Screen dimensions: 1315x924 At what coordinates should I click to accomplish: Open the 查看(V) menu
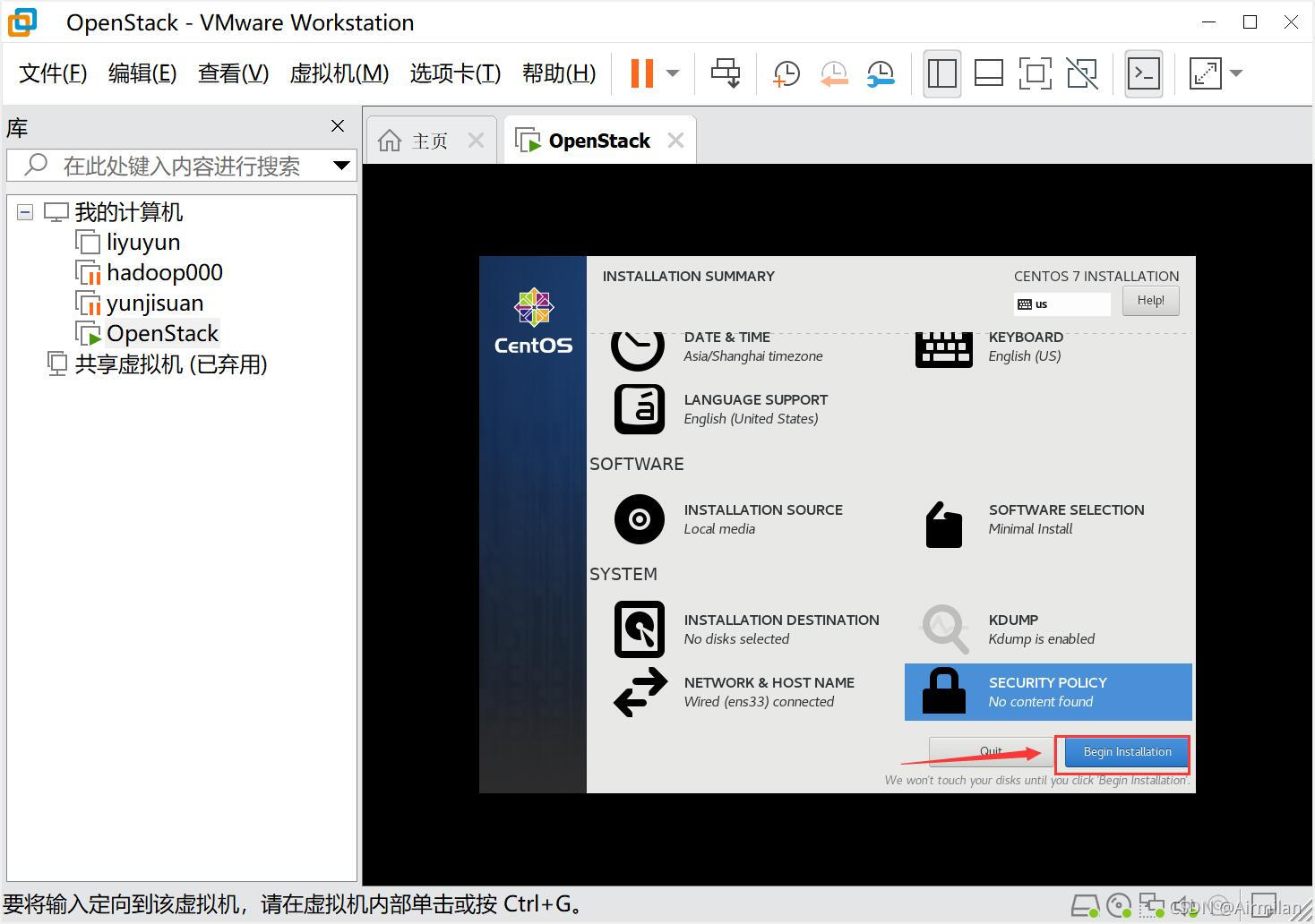point(233,73)
